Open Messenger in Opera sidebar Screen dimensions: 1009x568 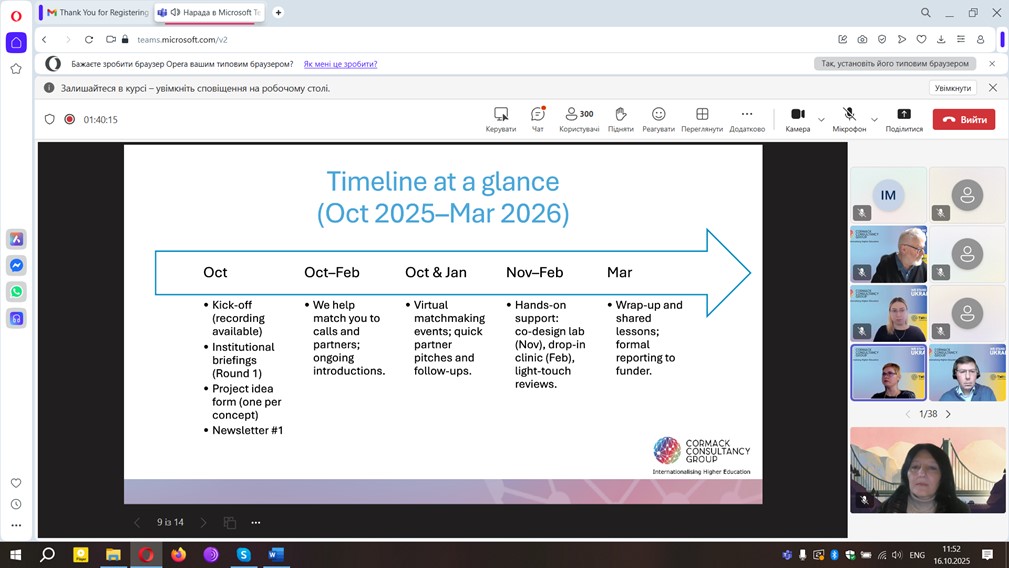[x=16, y=266]
